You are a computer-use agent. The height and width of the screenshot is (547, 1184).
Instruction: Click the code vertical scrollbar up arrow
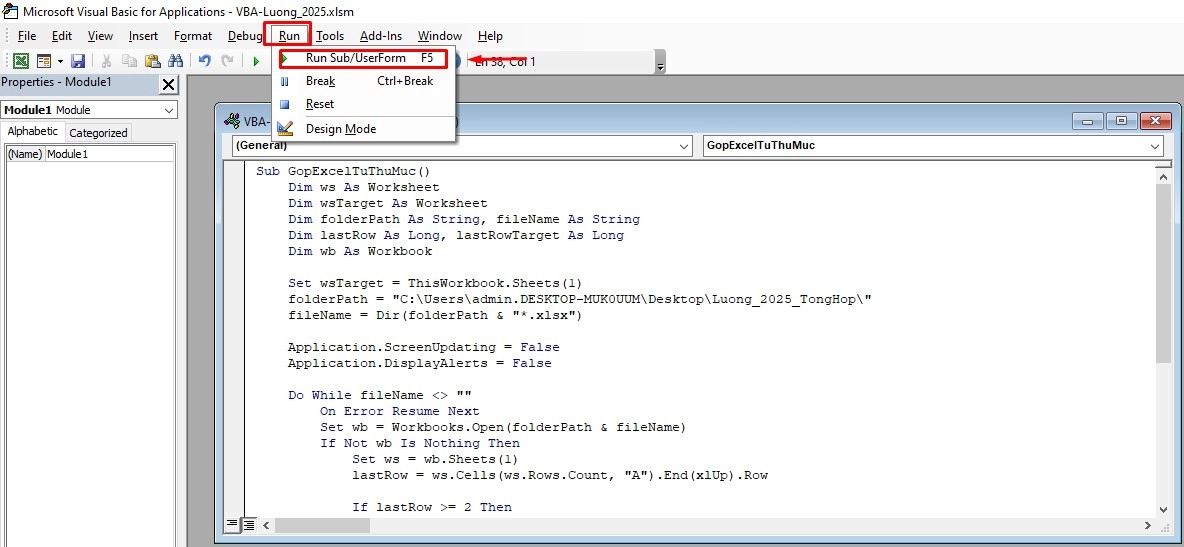(x=1164, y=175)
